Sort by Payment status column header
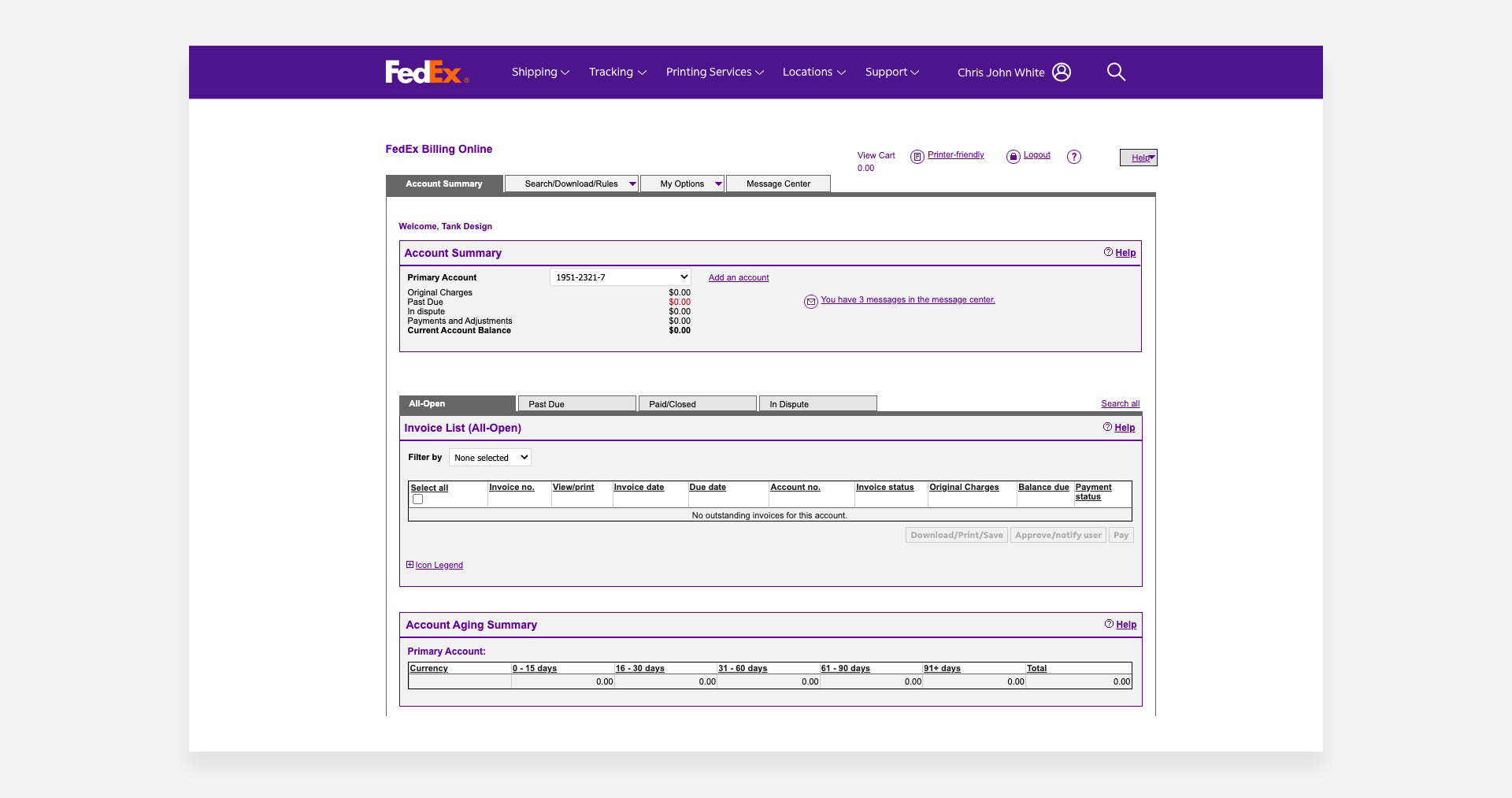Viewport: 1512px width, 798px height. pos(1094,492)
